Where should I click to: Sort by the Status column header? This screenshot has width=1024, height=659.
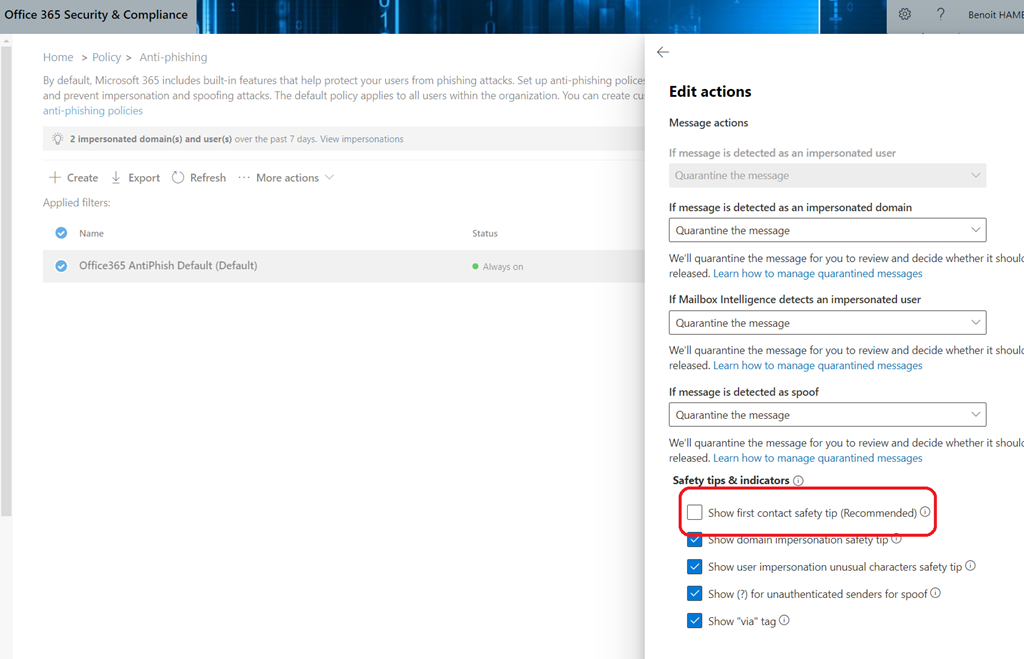pos(485,233)
